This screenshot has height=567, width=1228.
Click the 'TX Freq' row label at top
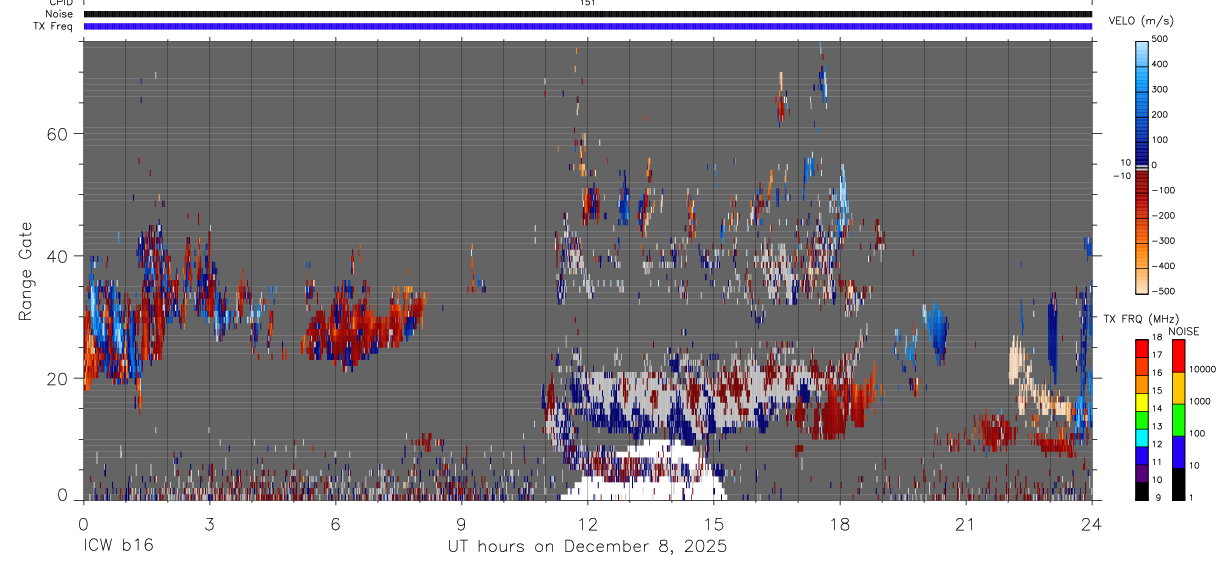[x=53, y=26]
